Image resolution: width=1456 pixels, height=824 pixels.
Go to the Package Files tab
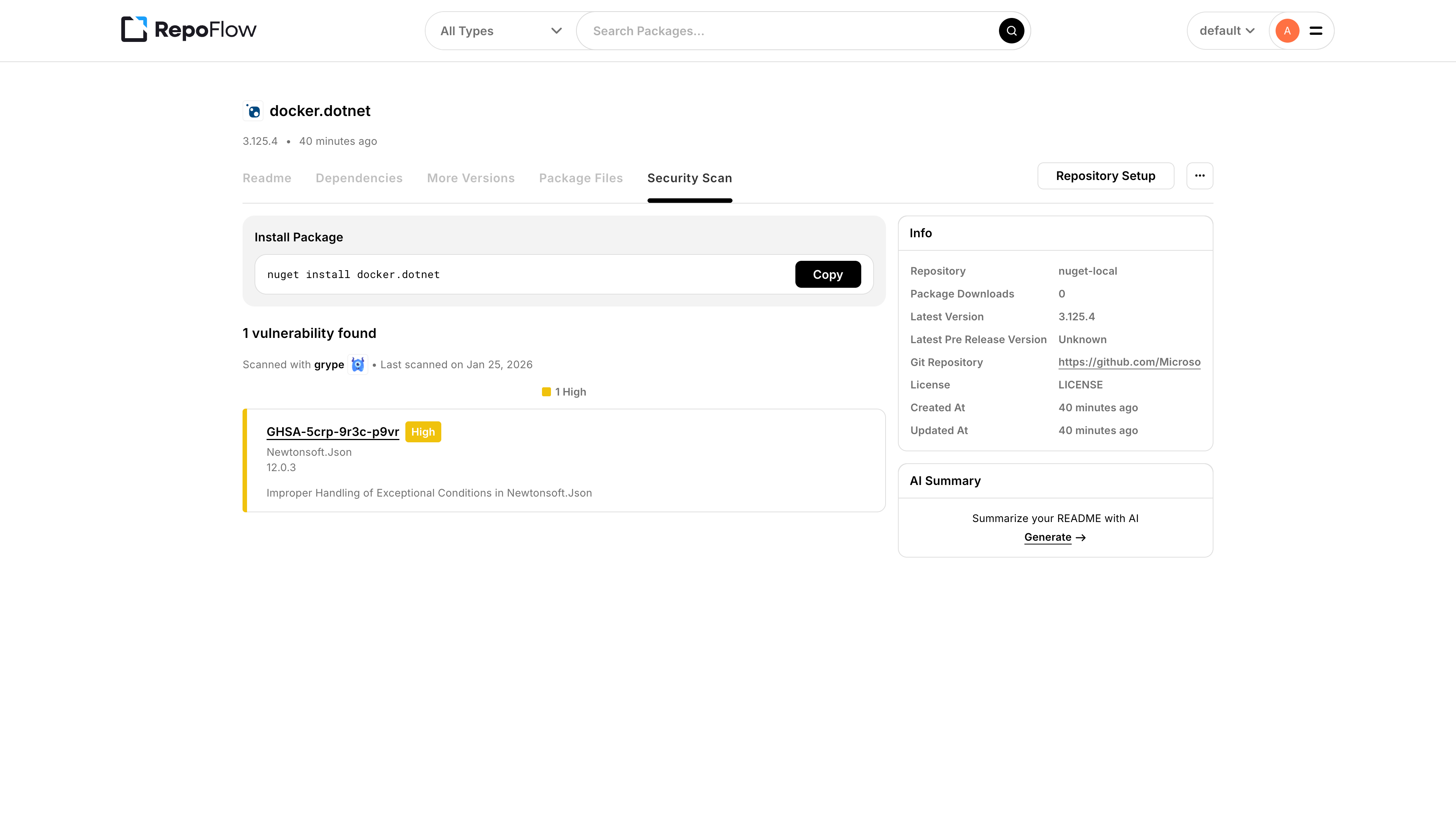click(581, 178)
